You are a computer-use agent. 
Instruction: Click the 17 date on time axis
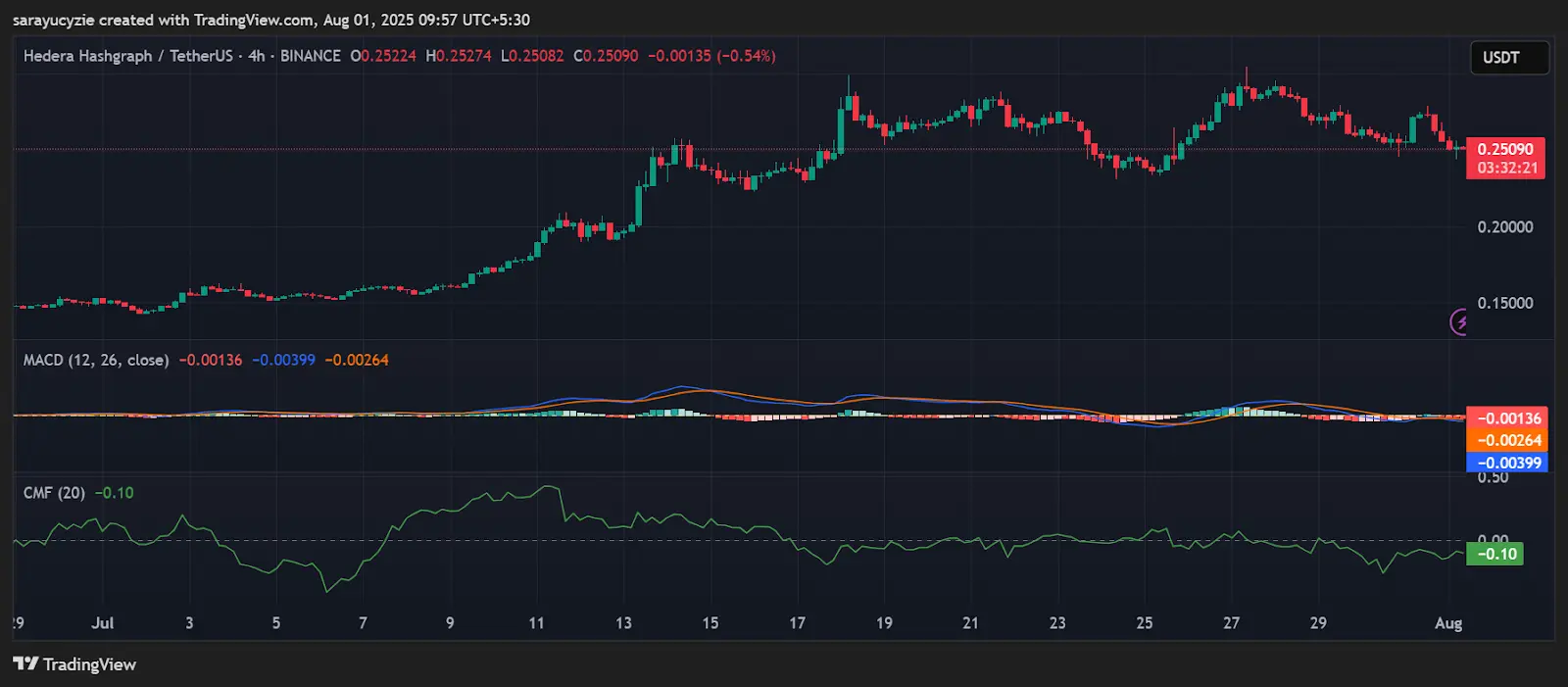pyautogui.click(x=798, y=623)
